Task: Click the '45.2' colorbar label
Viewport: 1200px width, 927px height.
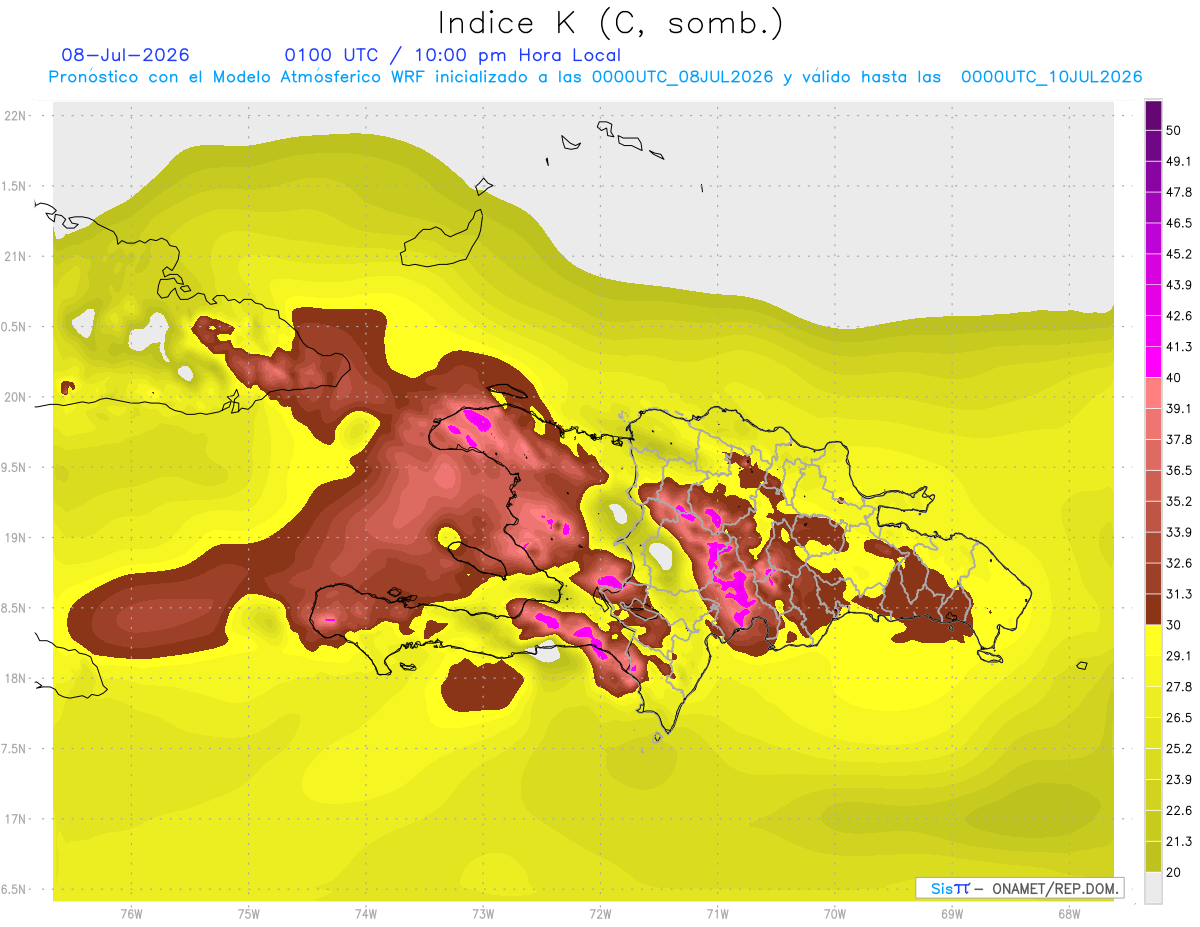Action: tap(1179, 254)
